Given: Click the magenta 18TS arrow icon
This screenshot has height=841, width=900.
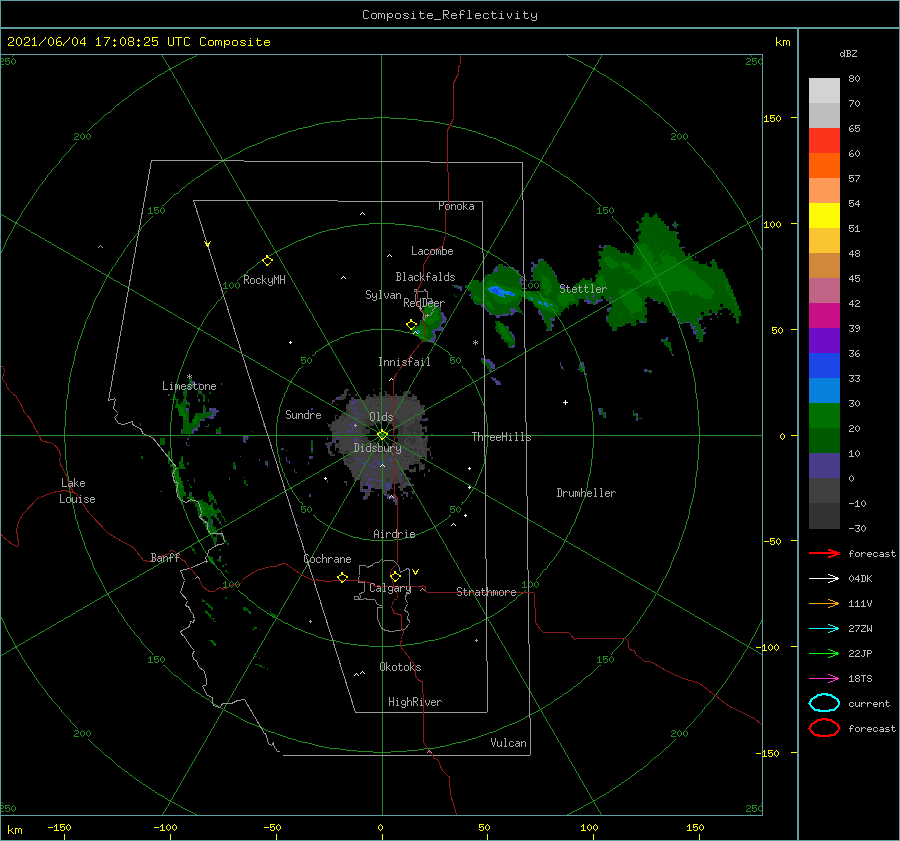Looking at the screenshot, I should point(824,679).
